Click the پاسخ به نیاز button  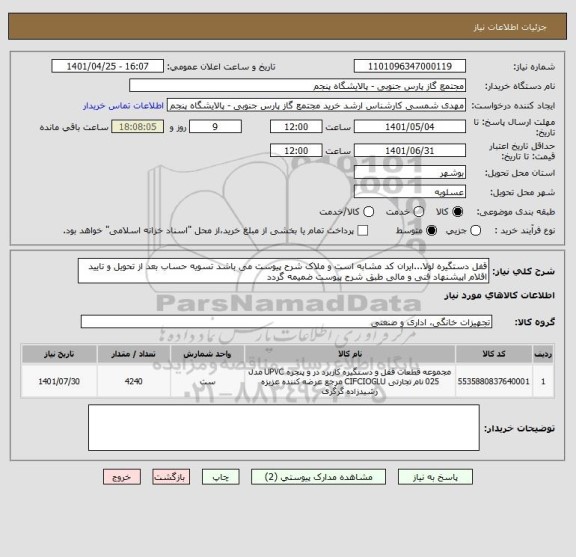pyautogui.click(x=435, y=477)
